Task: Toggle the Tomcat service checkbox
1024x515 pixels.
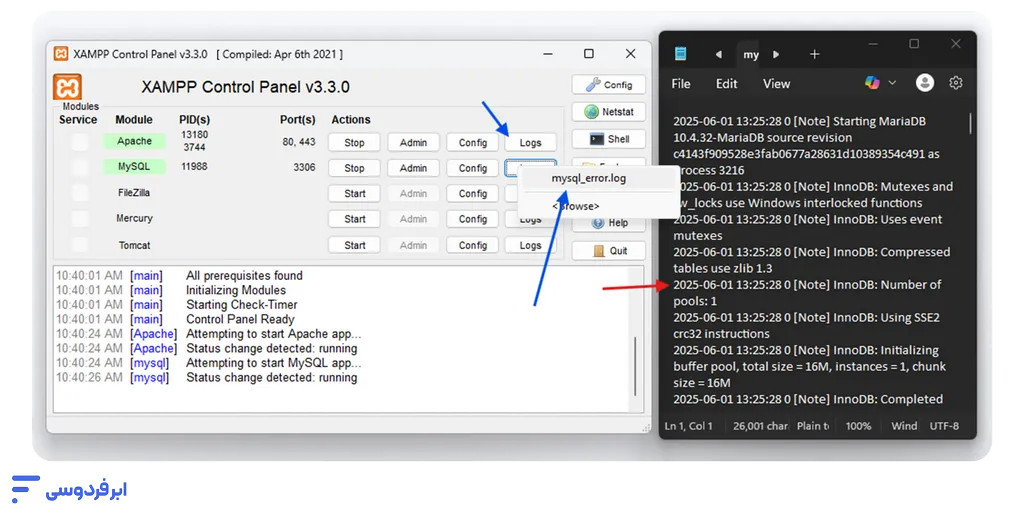Action: (80, 245)
